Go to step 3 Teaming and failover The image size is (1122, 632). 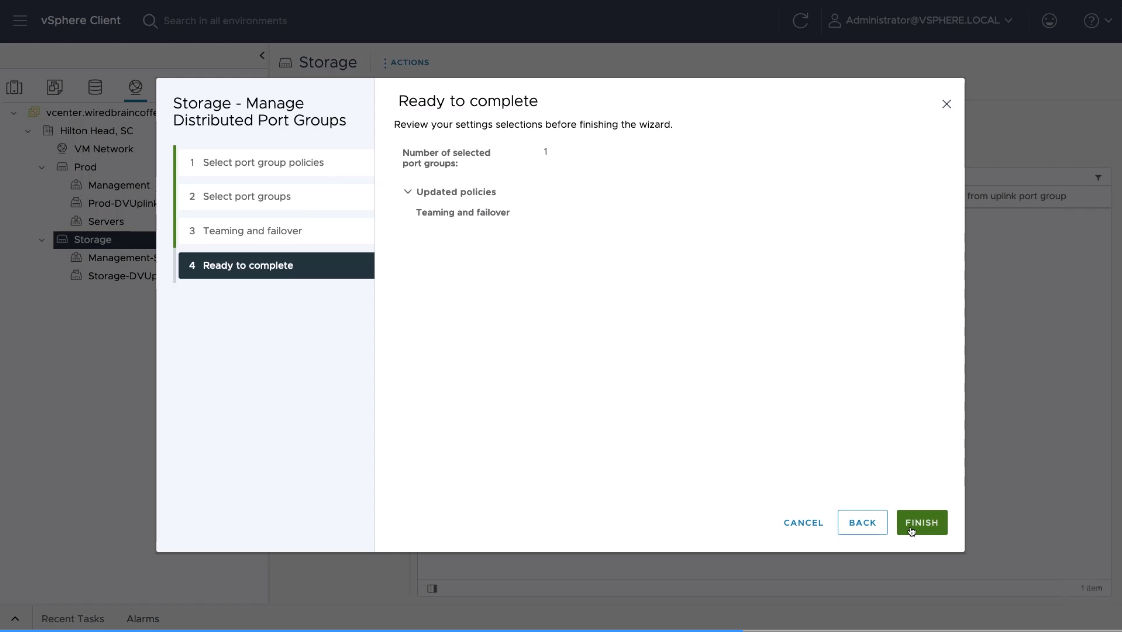pos(252,231)
